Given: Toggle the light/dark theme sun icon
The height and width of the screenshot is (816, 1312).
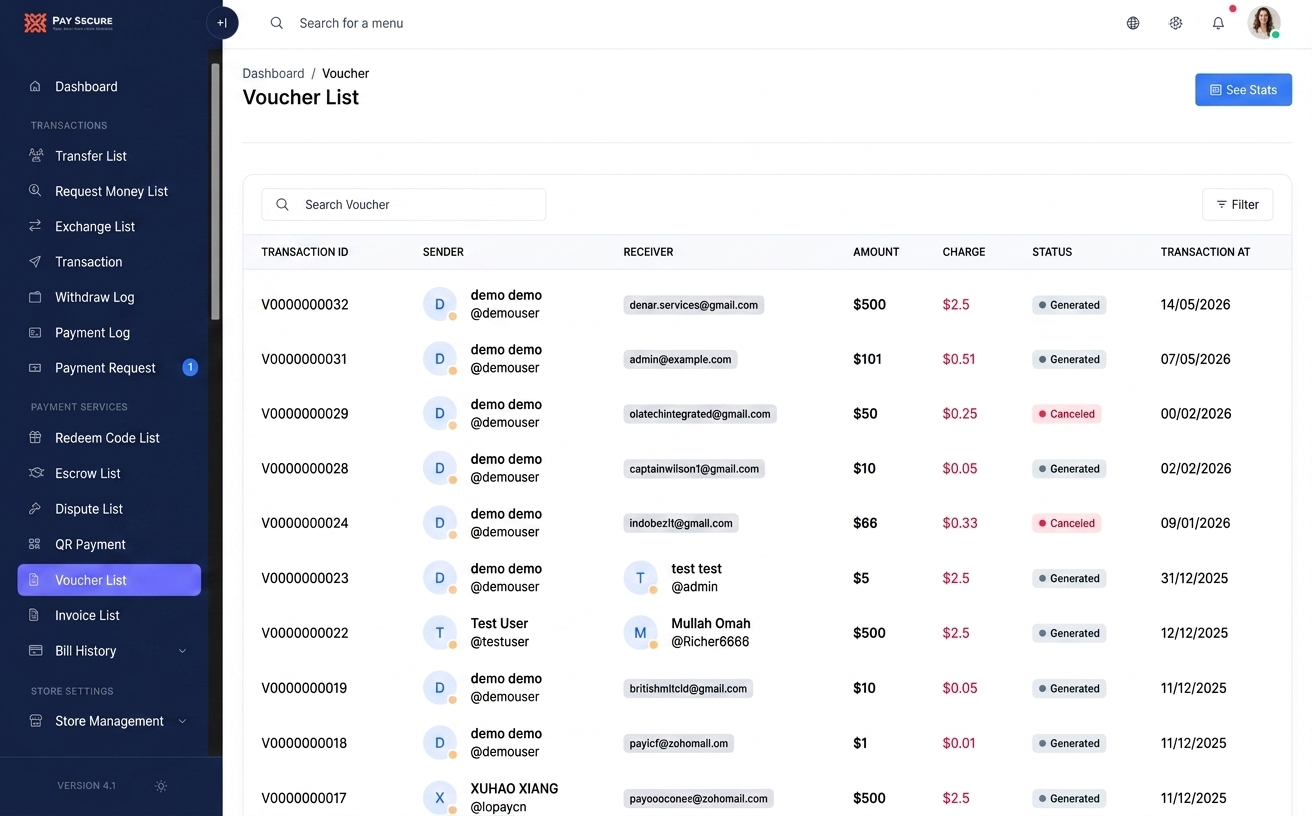Looking at the screenshot, I should [x=161, y=786].
